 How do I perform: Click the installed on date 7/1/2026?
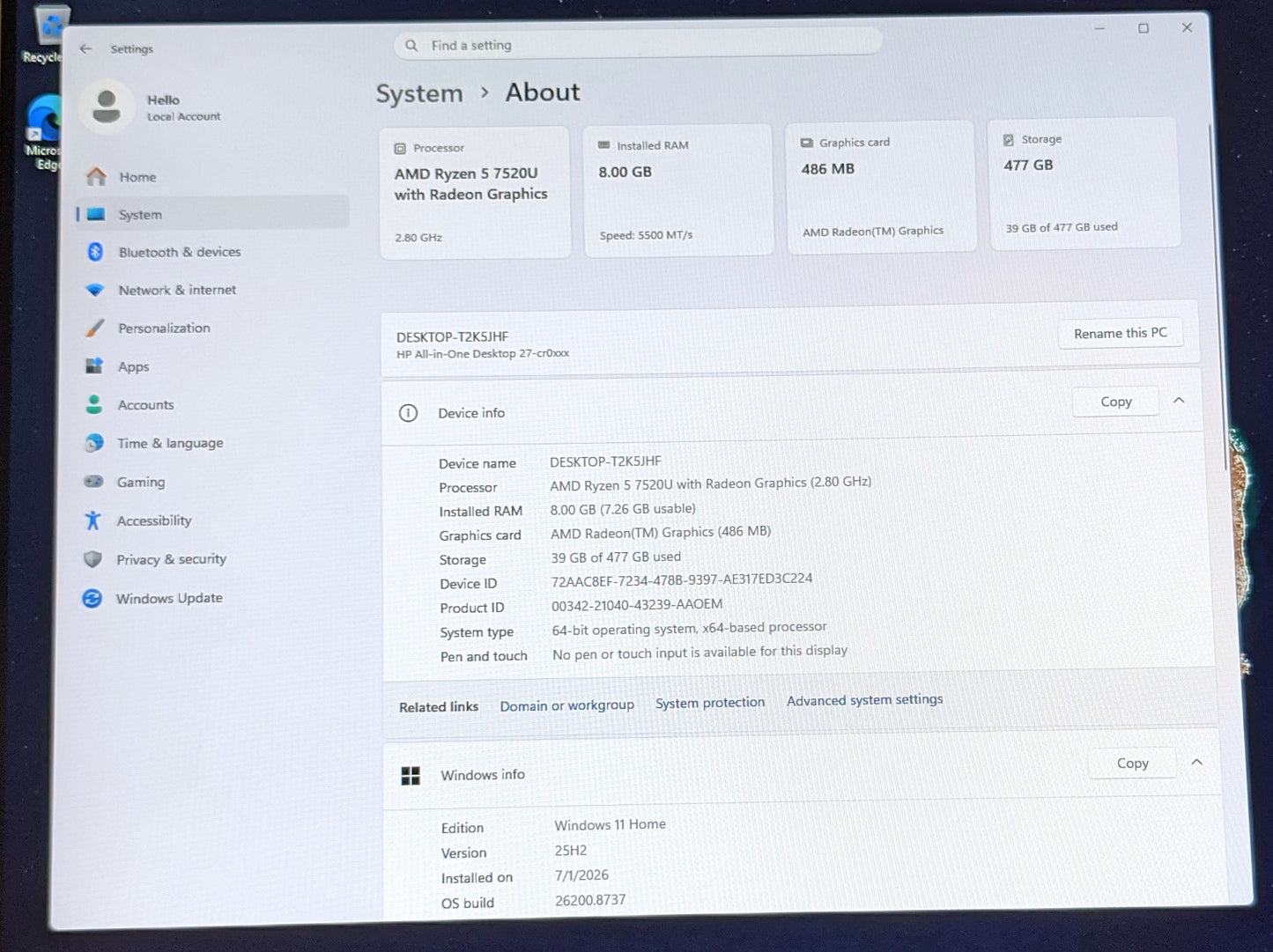(581, 875)
